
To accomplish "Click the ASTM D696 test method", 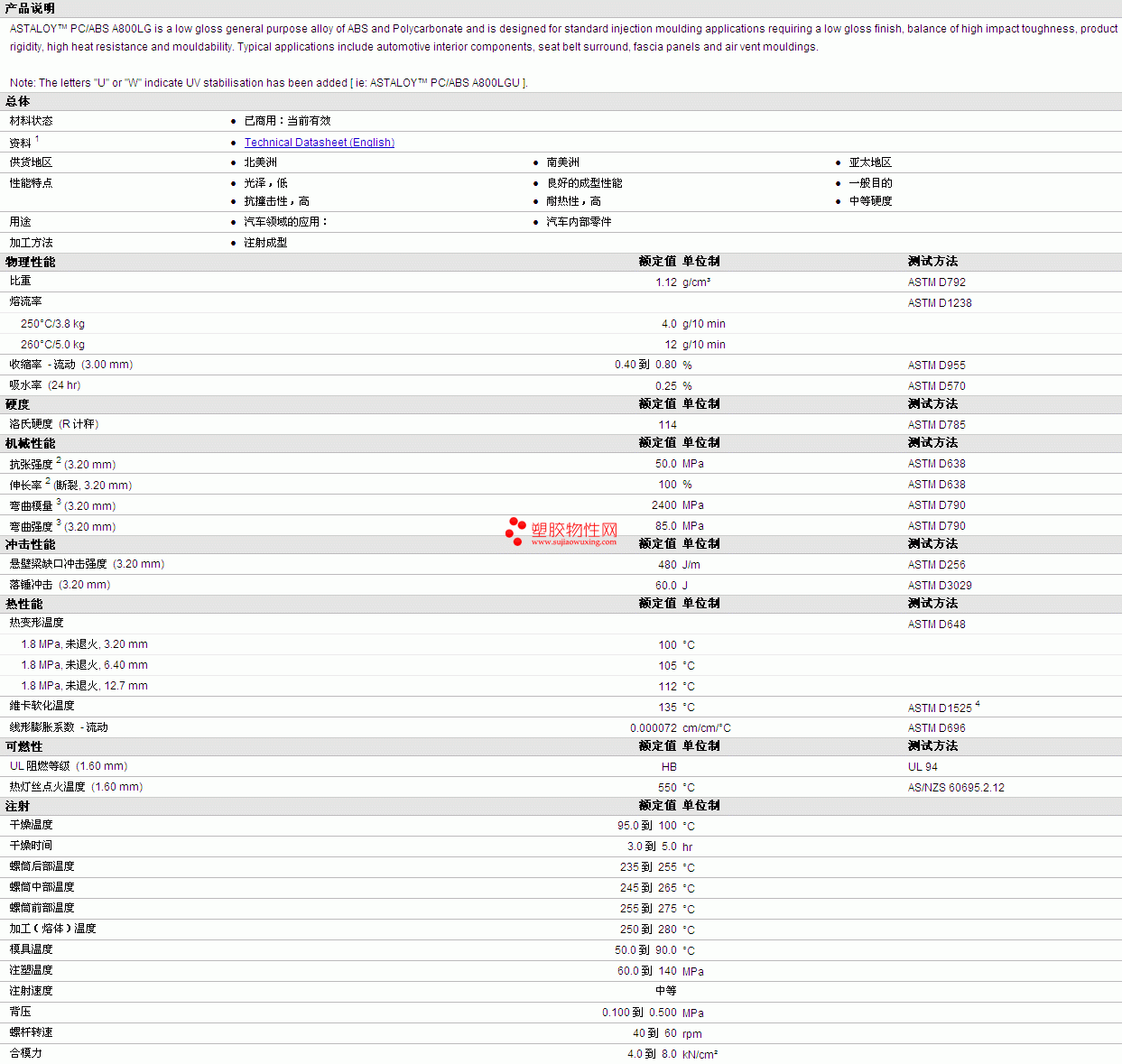I will [936, 728].
